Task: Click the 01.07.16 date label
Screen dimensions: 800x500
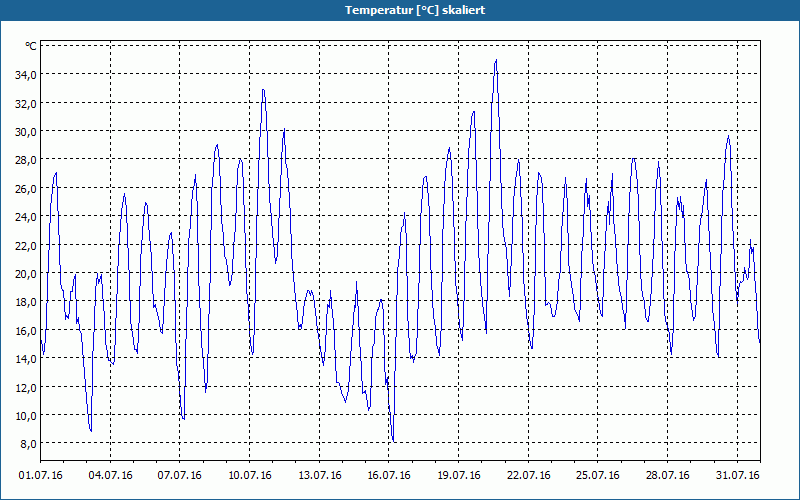Action: pos(41,476)
